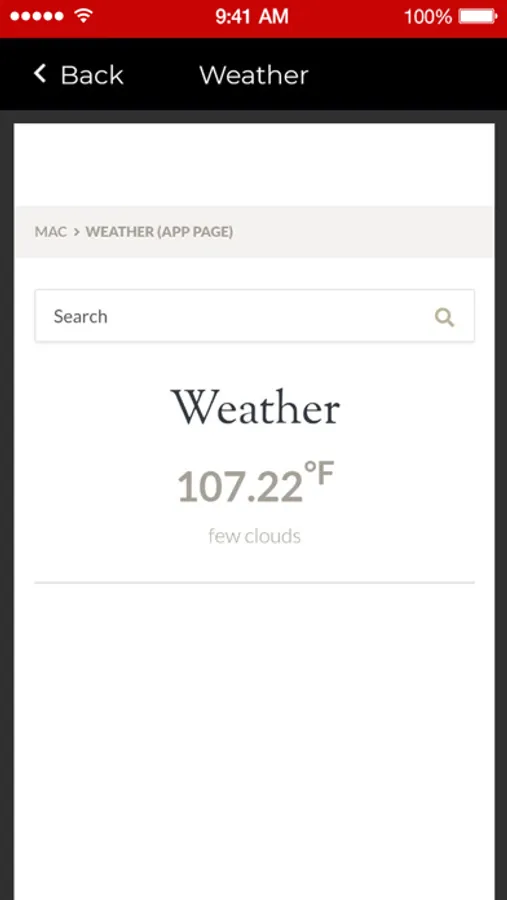
Task: Tap the signal strength dots
Action: tap(37, 17)
